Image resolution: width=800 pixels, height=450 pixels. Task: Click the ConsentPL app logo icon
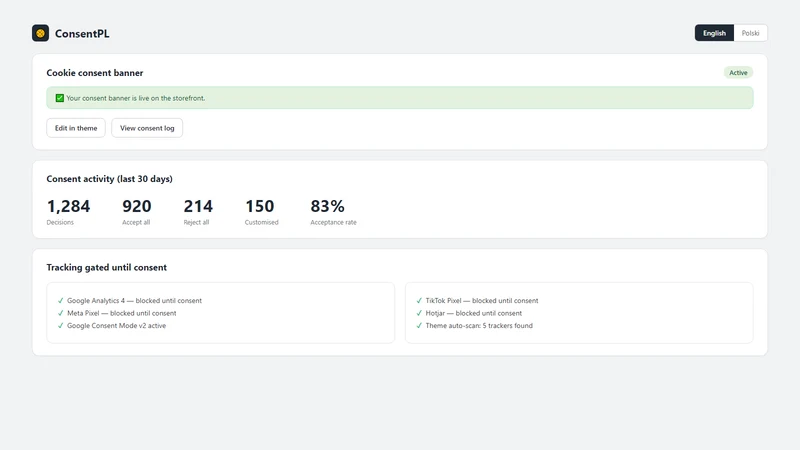40,33
